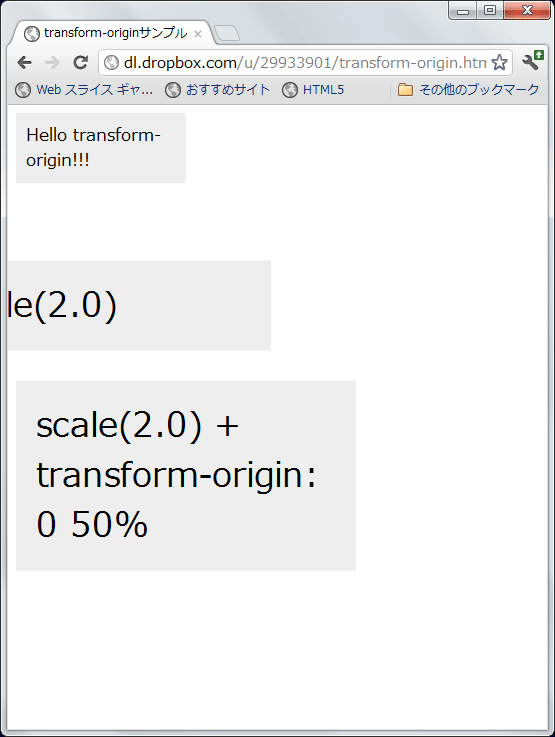Go back to the previous page
The height and width of the screenshot is (737, 555).
tap(24, 63)
